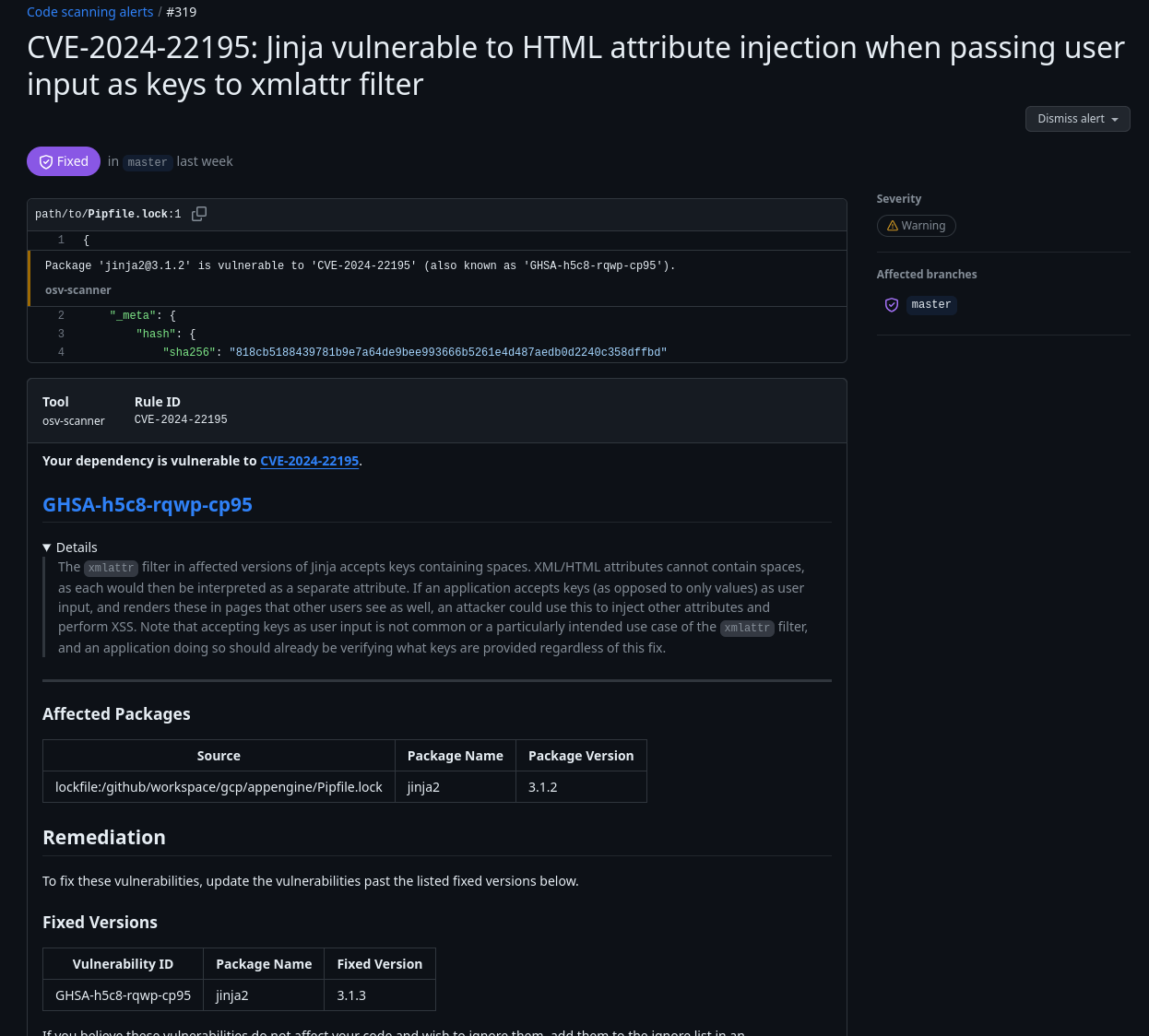Screen dimensions: 1149x1036
Task: Open the Dismiss alert dropdown
Action: 1077,119
